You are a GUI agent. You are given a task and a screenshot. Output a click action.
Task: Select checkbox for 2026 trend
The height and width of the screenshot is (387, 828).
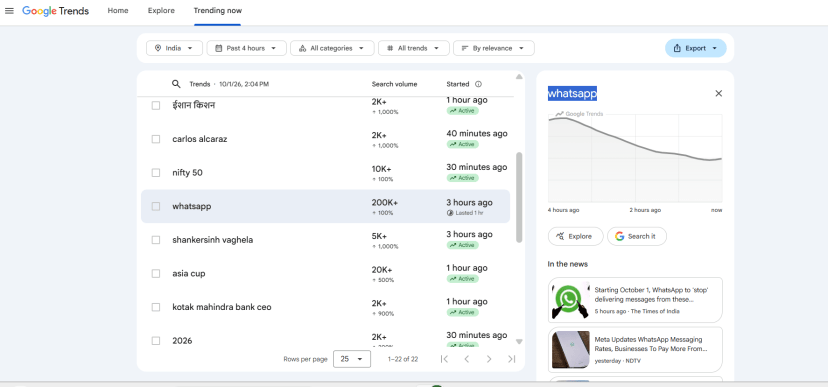[156, 341]
